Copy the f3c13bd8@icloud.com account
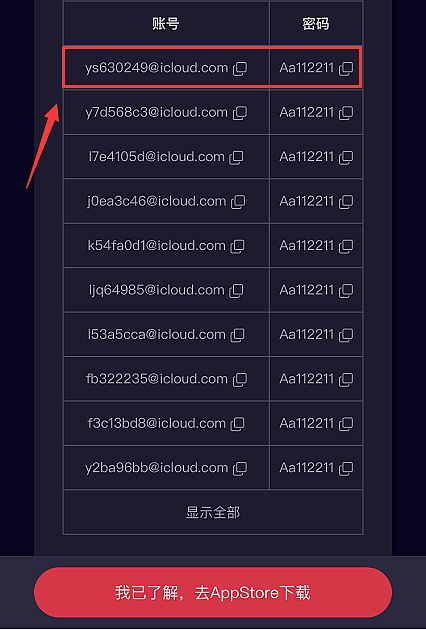Screen dimensions: 426x630 [238, 424]
